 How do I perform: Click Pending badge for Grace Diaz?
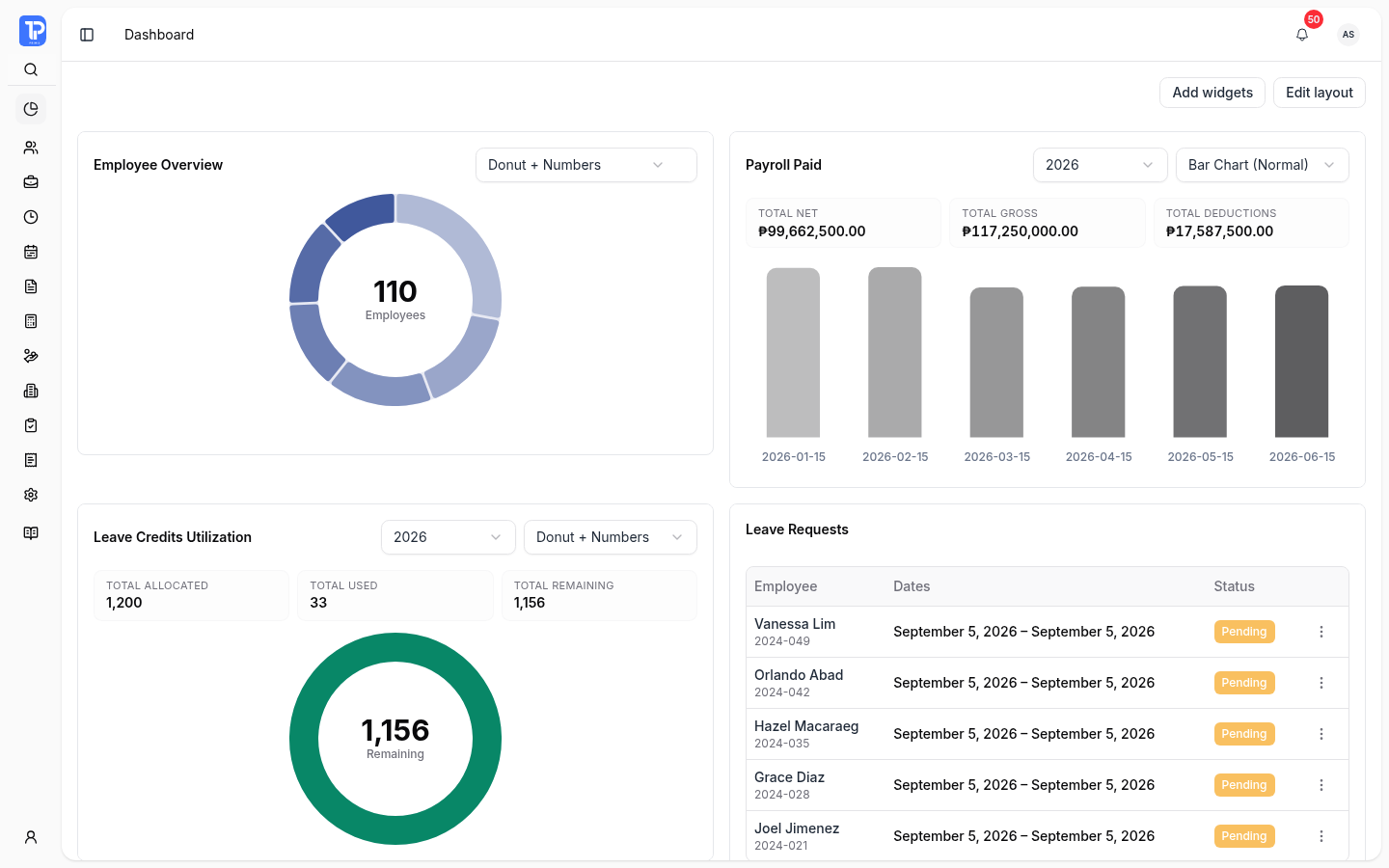(x=1244, y=785)
